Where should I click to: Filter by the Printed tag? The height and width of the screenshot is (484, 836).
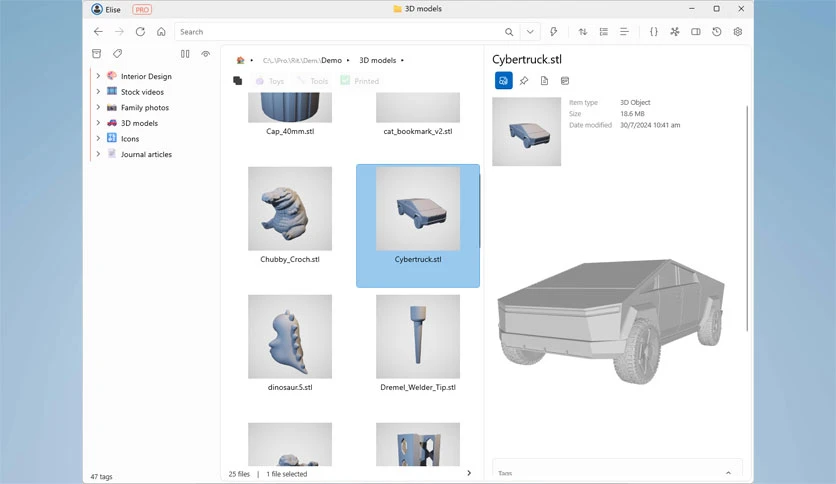[x=360, y=81]
